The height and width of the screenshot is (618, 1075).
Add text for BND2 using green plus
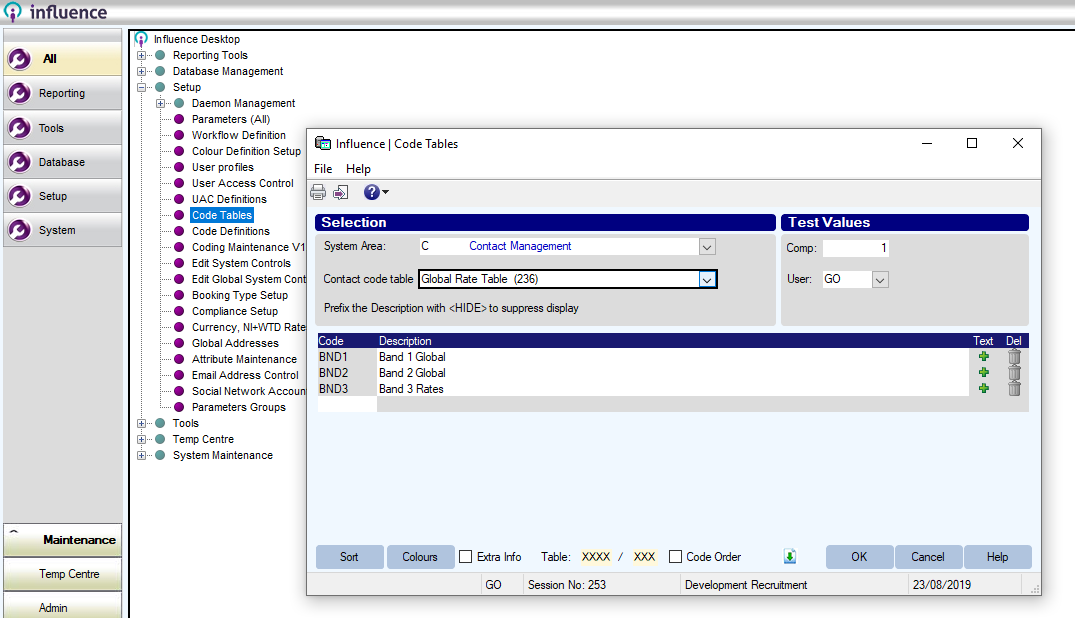(x=984, y=372)
